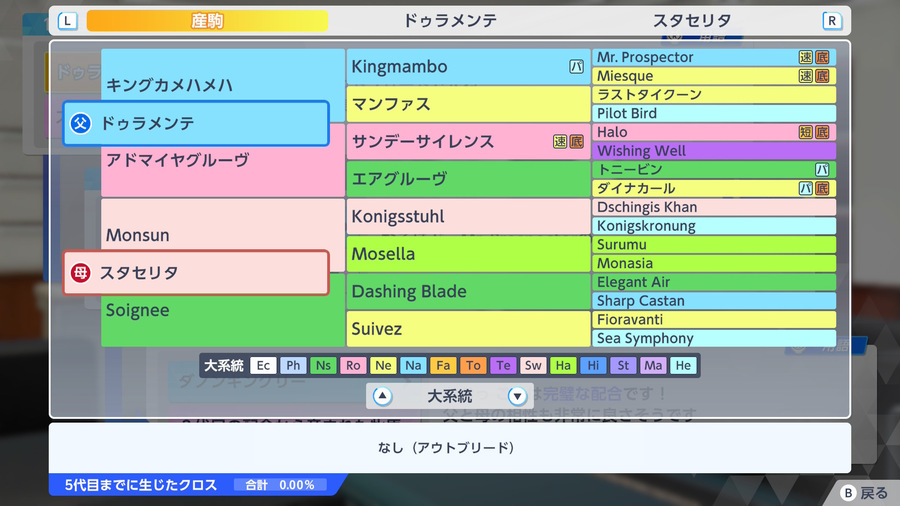Click the red 母 dam icon
This screenshot has width=900, height=506.
(x=80, y=273)
